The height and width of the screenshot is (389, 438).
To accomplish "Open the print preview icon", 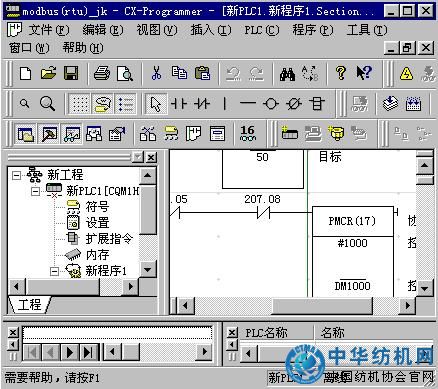I will tap(125, 73).
